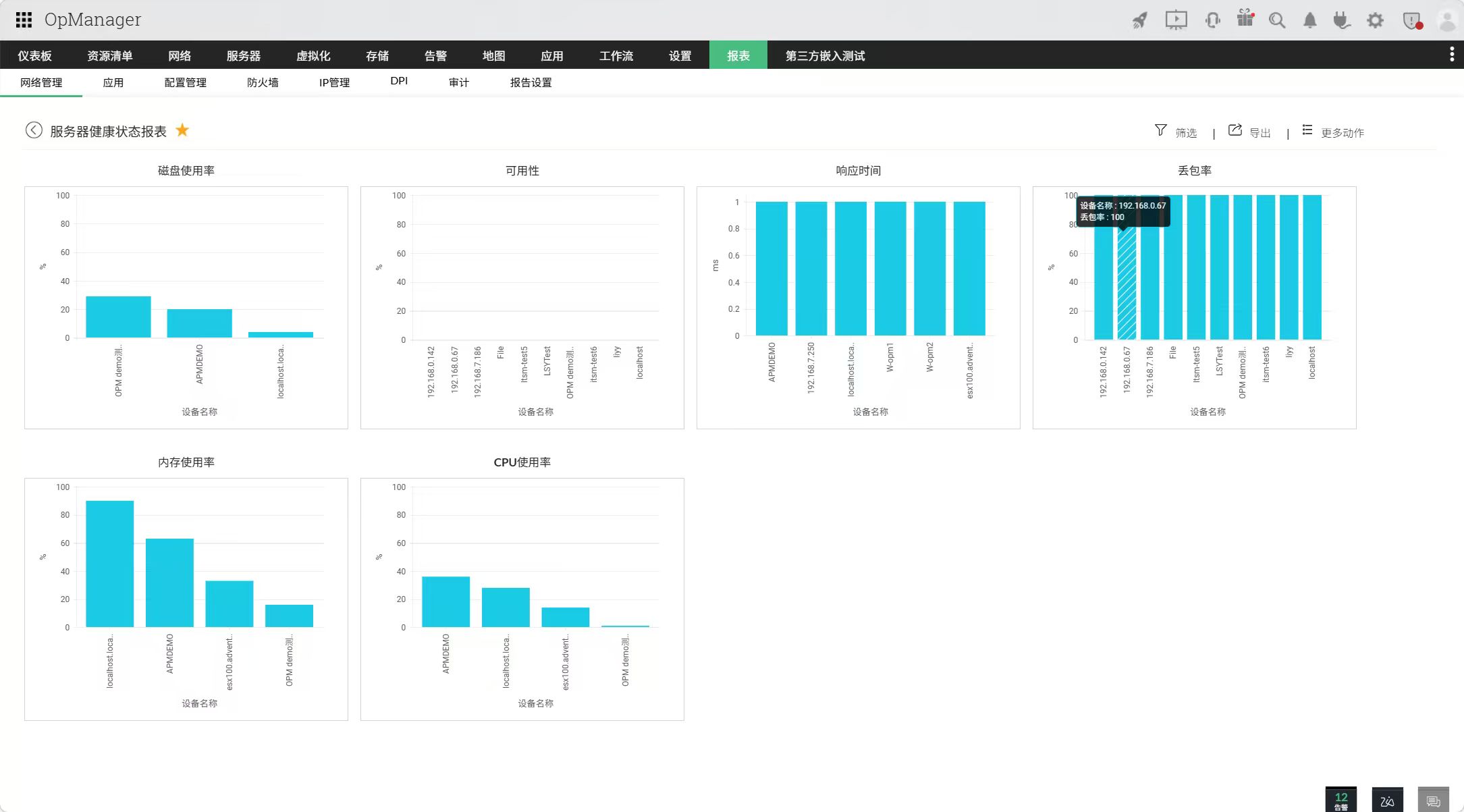1464x812 pixels.
Task: Switch to the 告警 menu tab
Action: tap(435, 55)
